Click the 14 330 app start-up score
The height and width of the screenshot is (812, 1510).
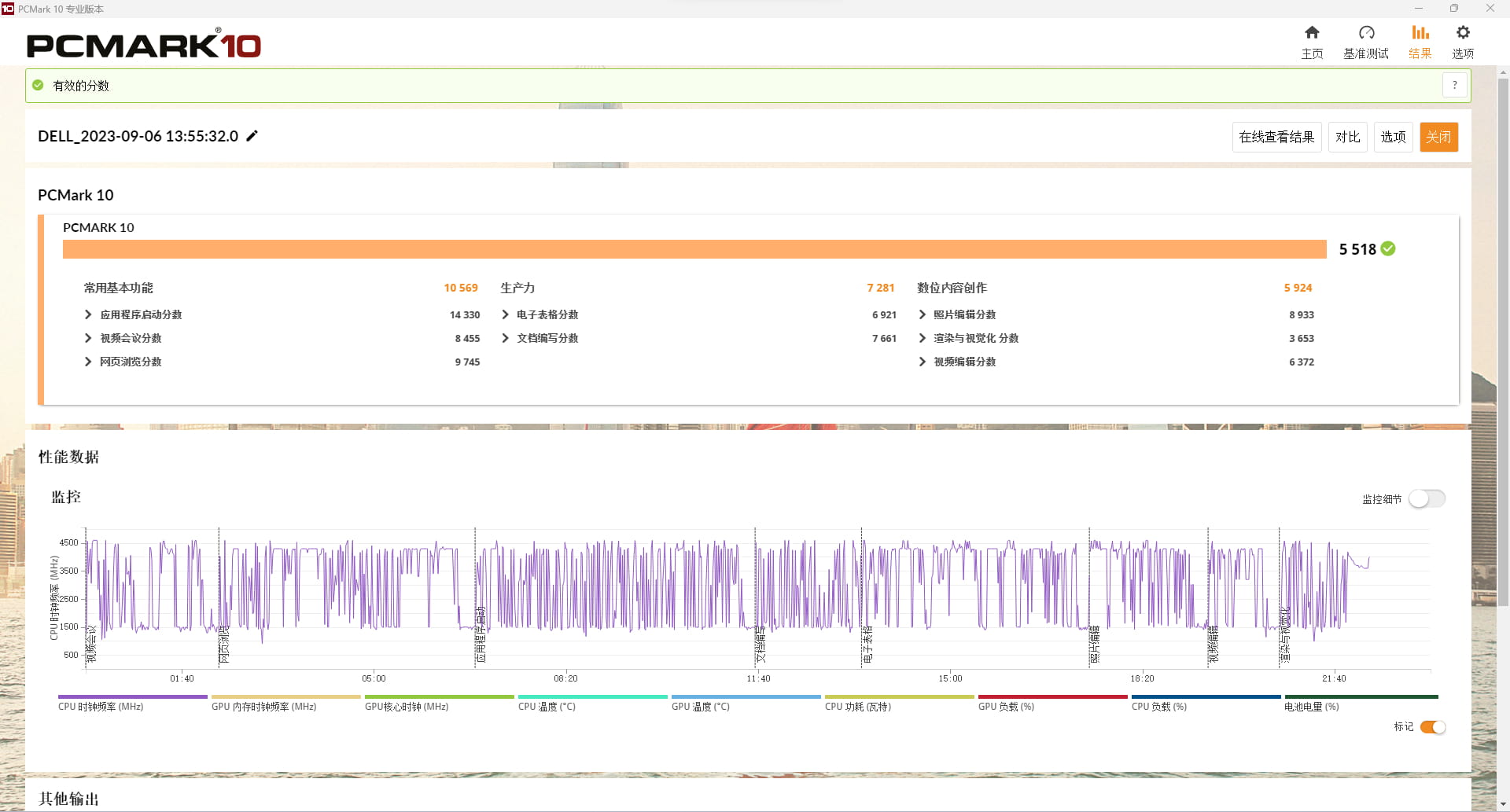[x=465, y=314]
